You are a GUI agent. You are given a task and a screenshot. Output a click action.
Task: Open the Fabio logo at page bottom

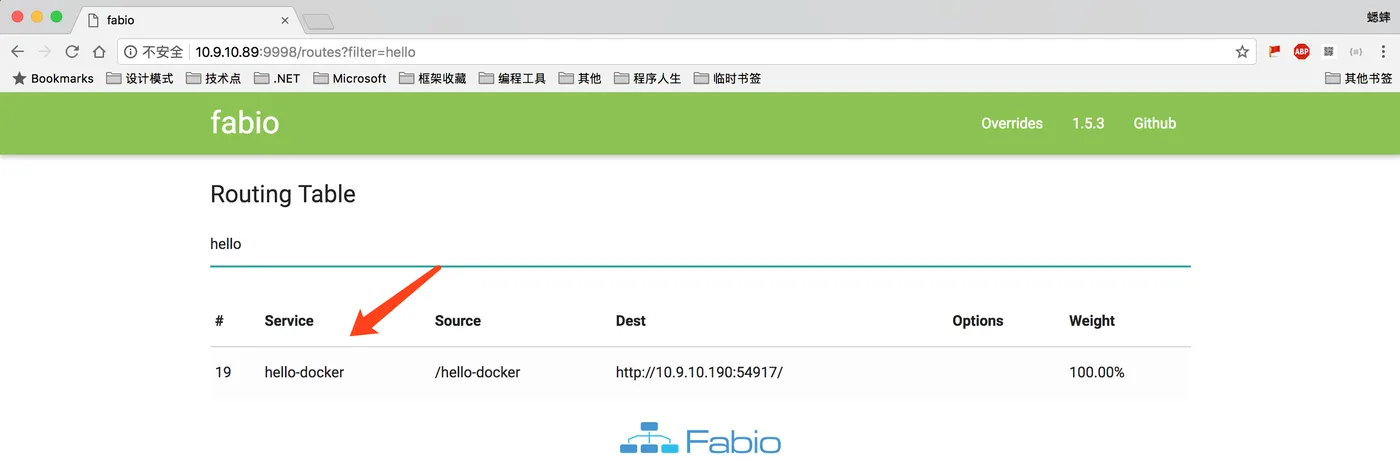(x=700, y=441)
